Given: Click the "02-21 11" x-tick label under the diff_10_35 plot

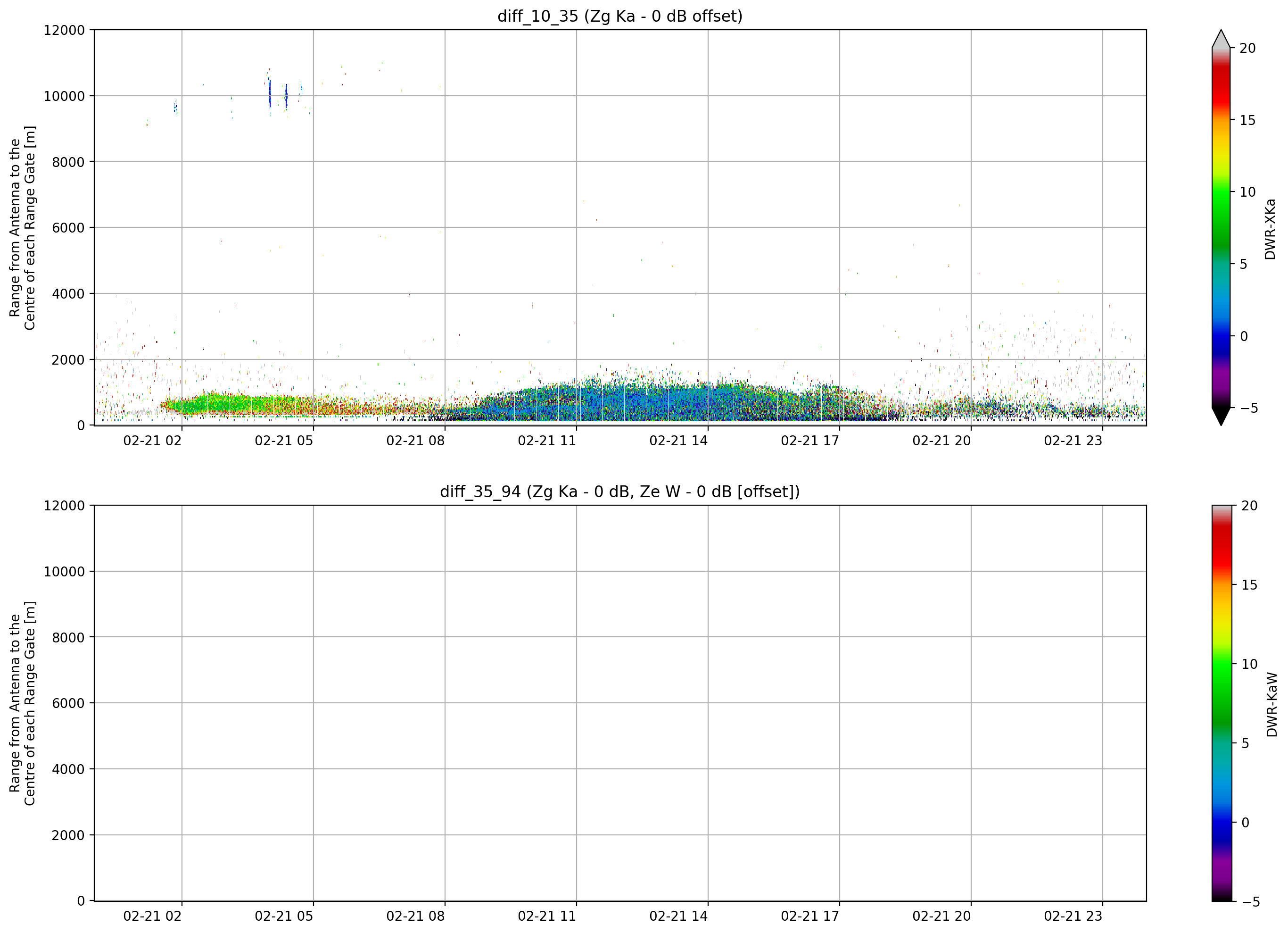Looking at the screenshot, I should (x=547, y=441).
